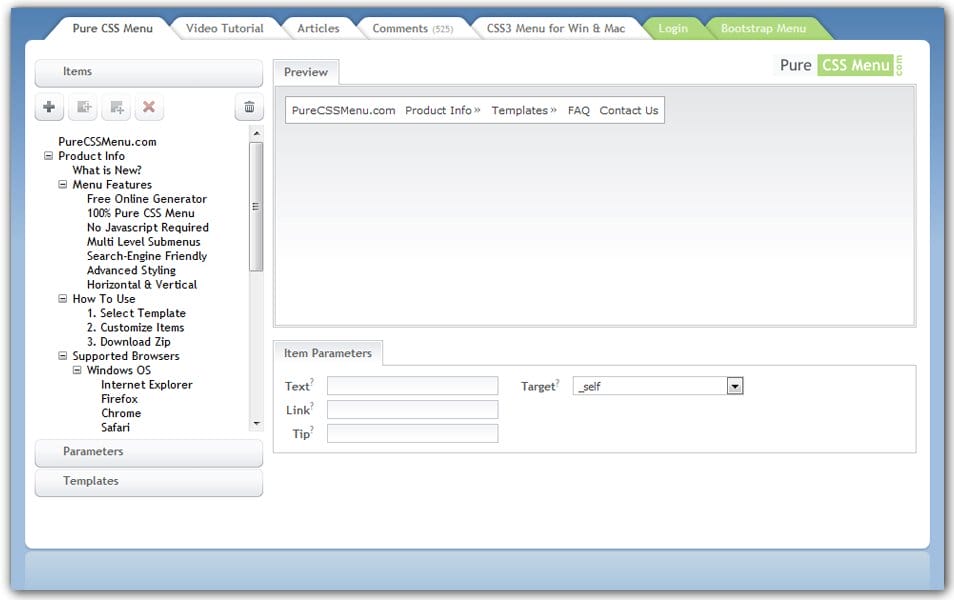Click the Add Next Item icon
Screen dimensions: 954x600
[x=83, y=107]
